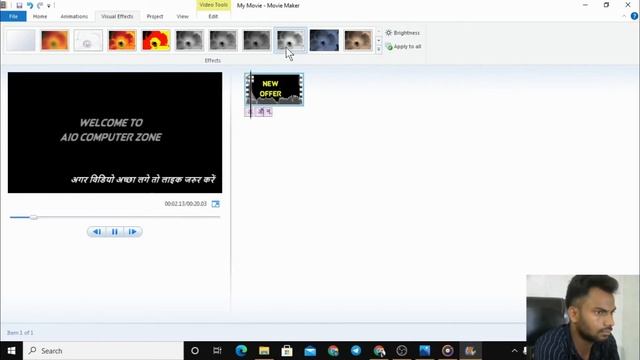Collapse the ribbon with the chevron
The width and height of the screenshot is (640, 360).
[x=624, y=16]
